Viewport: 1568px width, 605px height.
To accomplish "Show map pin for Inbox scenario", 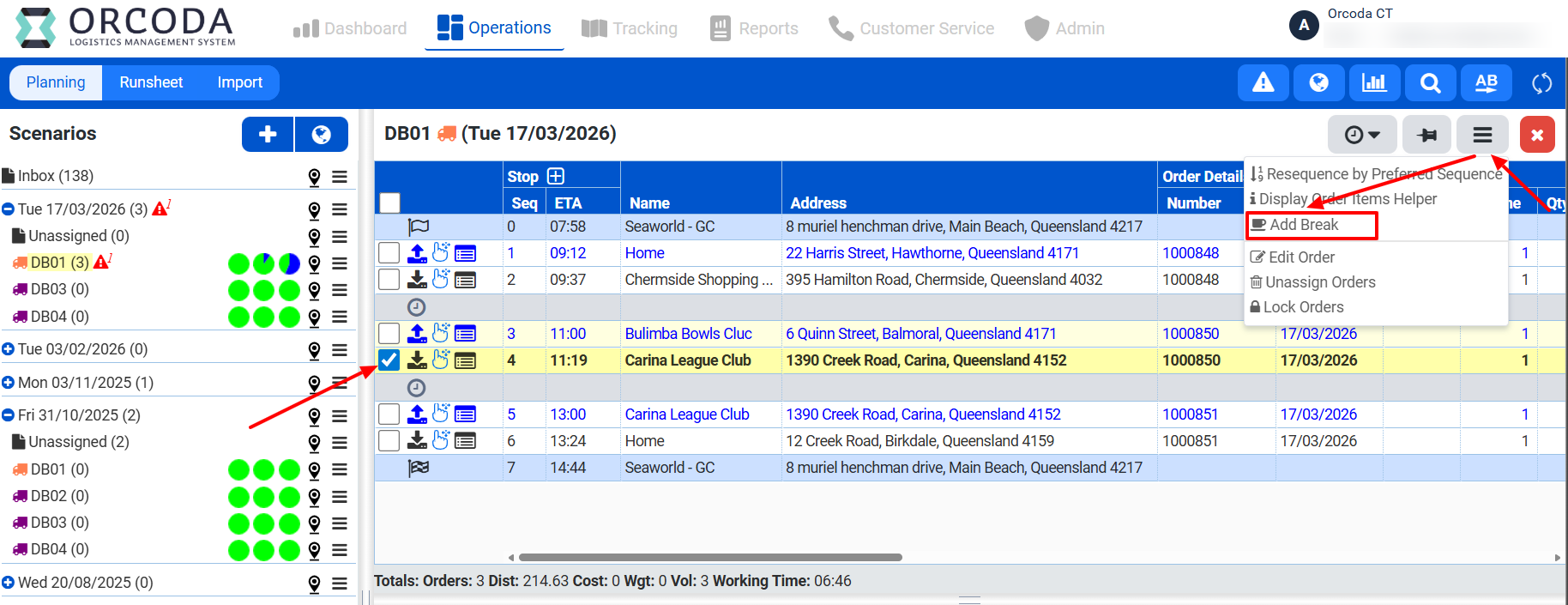I will (314, 177).
